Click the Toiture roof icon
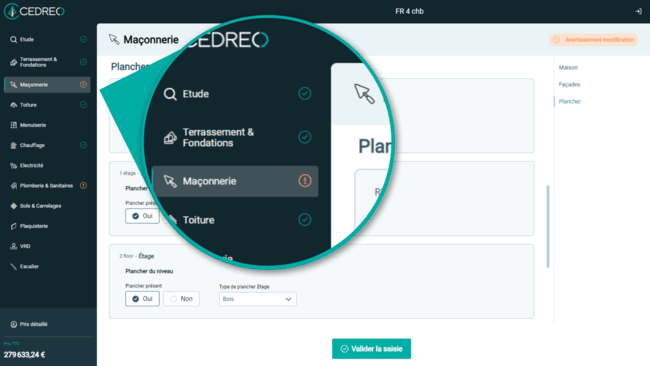 [x=14, y=105]
